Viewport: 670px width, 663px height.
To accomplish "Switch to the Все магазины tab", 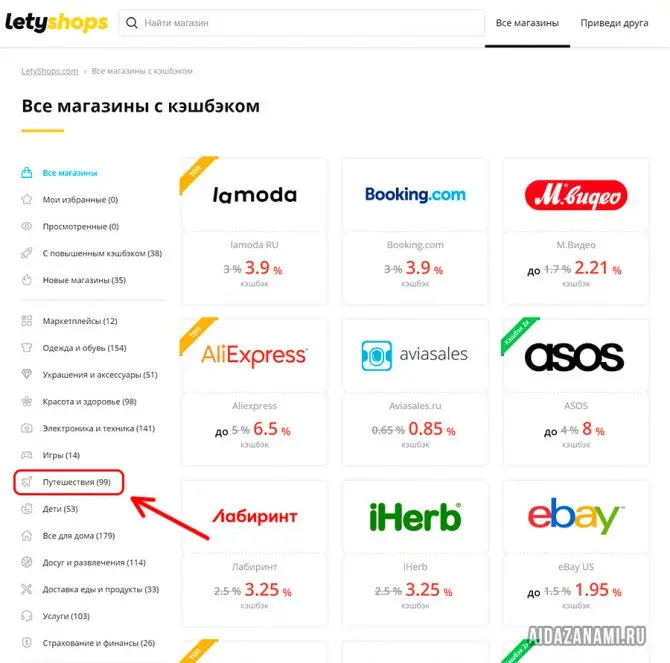I will tap(527, 23).
